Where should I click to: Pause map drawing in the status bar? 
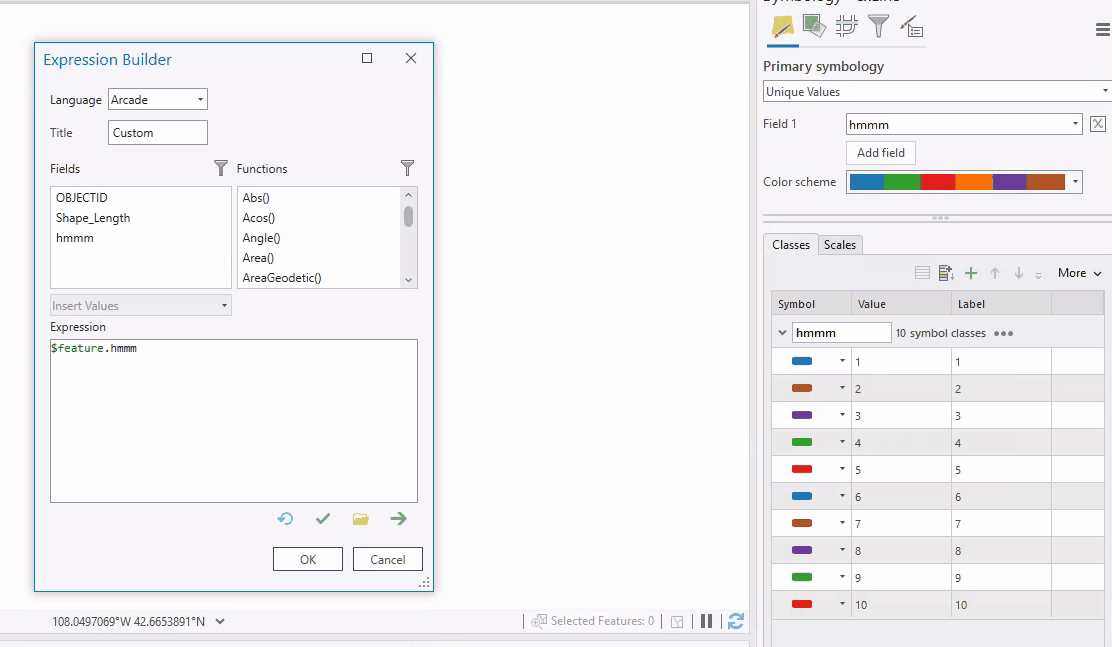point(706,621)
